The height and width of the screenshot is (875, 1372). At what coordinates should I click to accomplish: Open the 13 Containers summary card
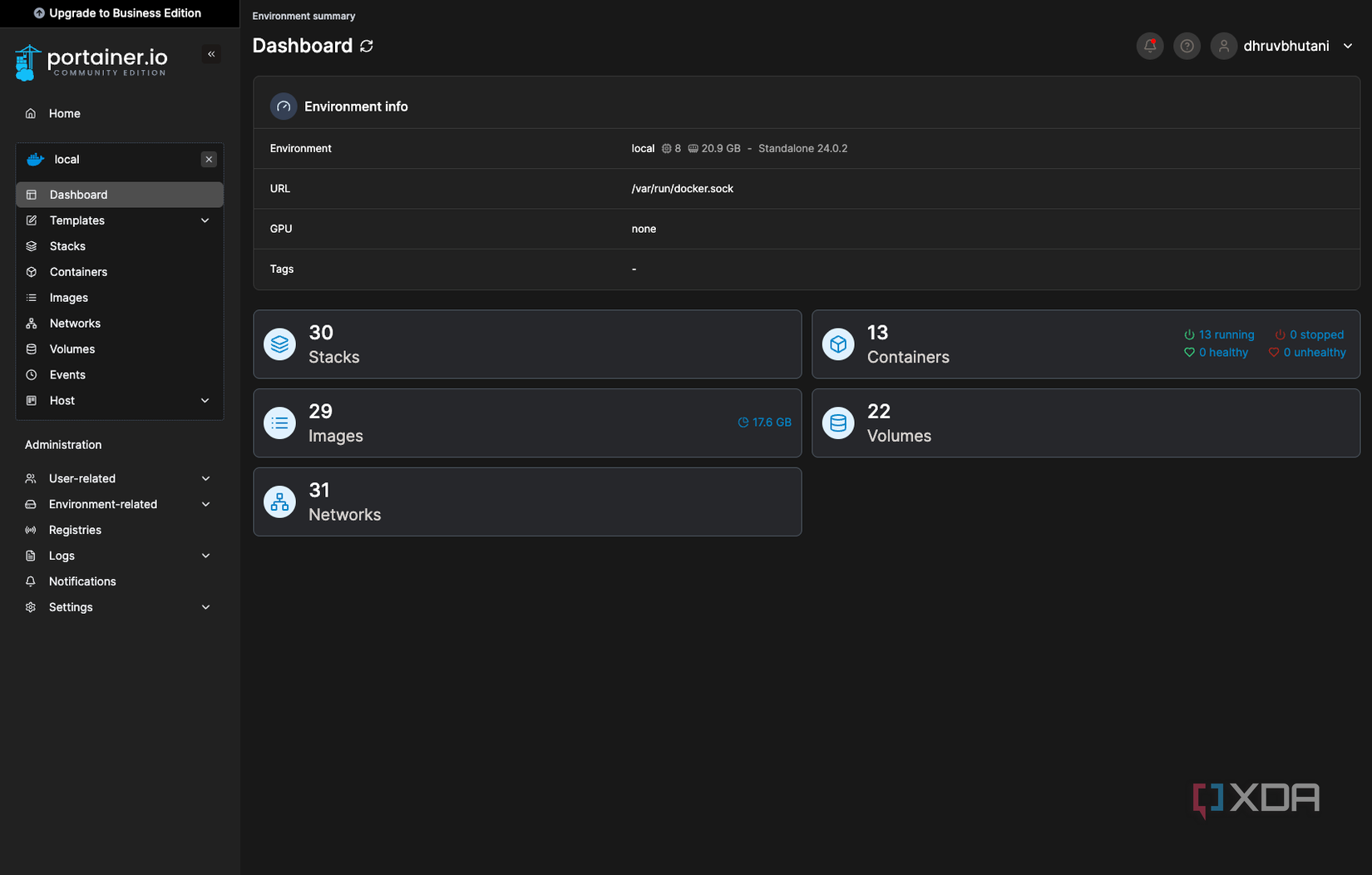998,344
